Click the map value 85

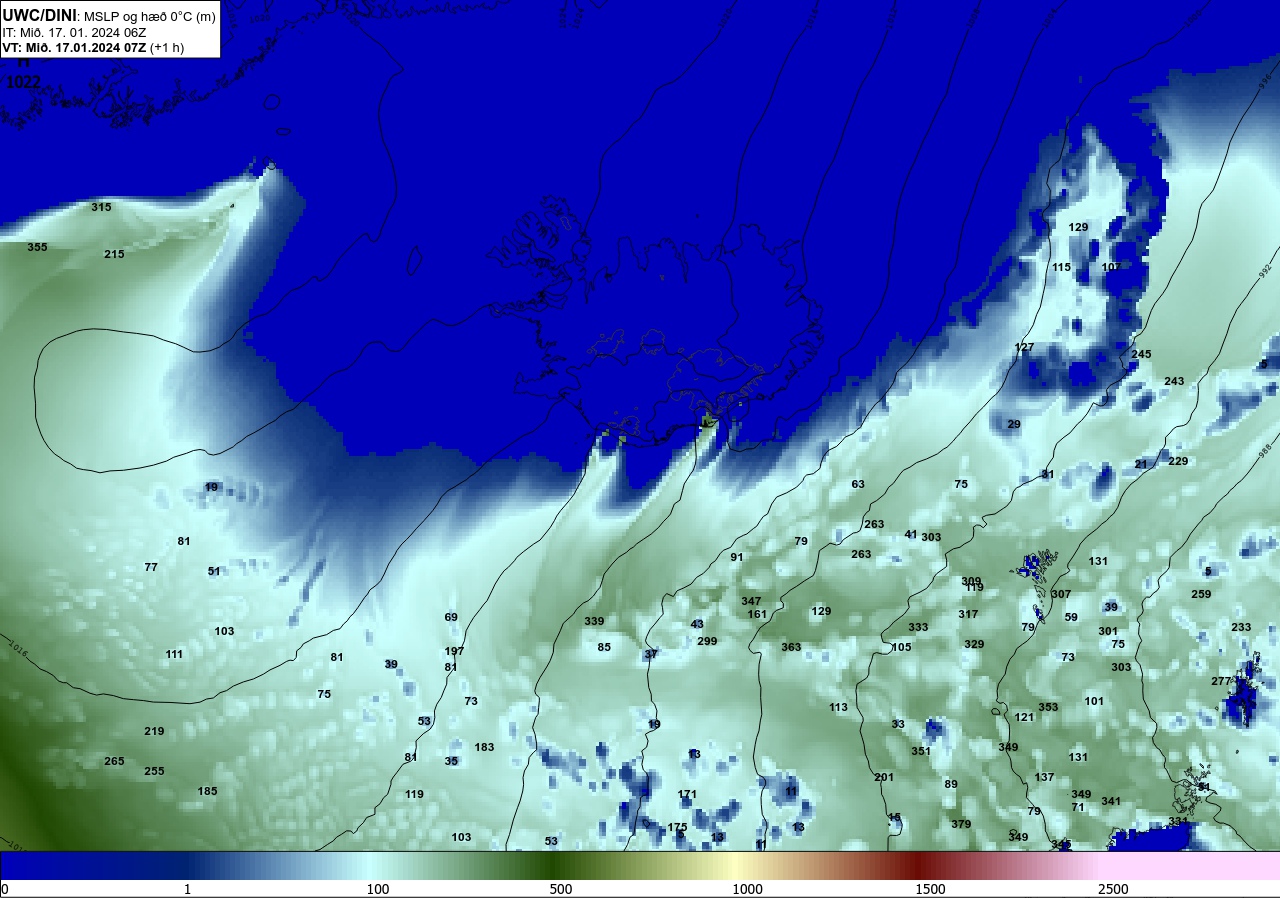604,647
